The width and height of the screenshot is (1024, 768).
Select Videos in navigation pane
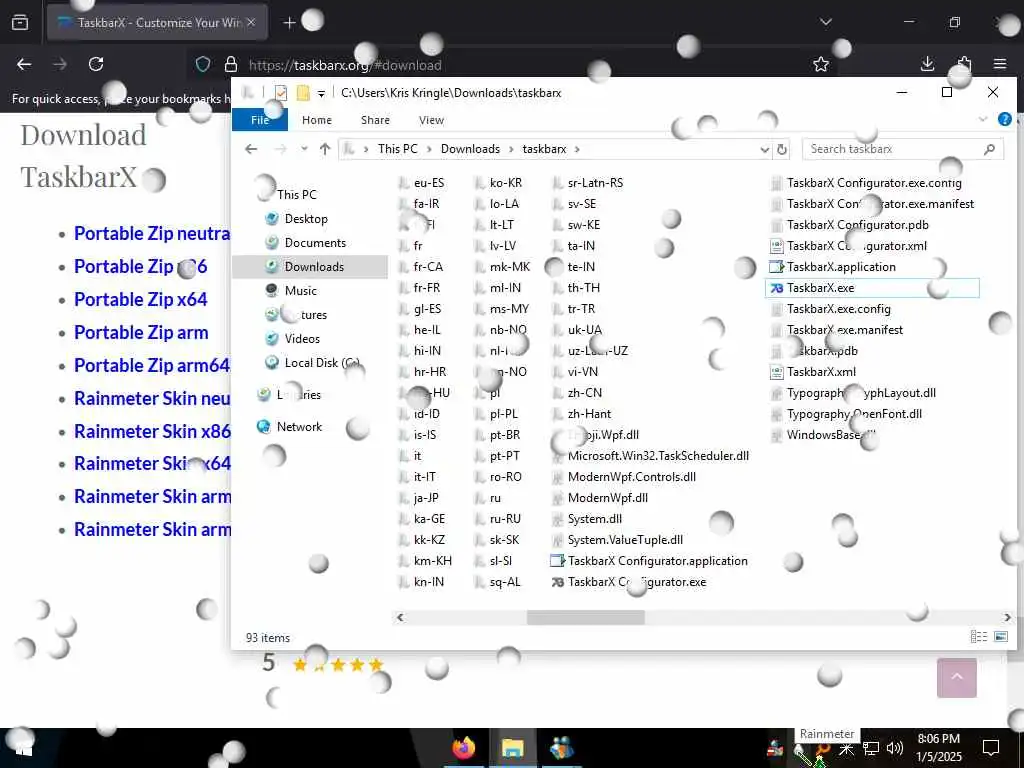302,339
